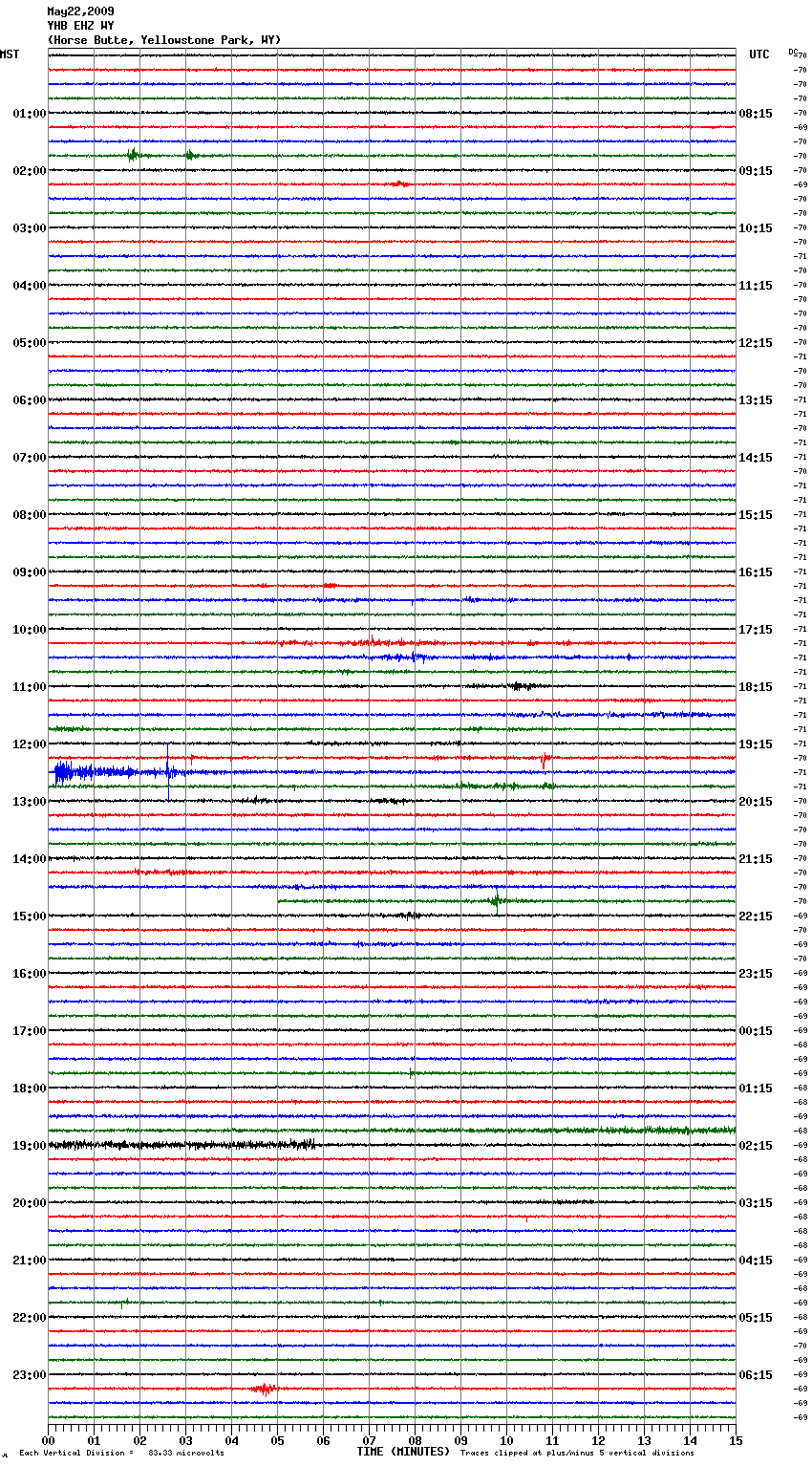The image size is (812, 1466).
Task: Click the red wiggle event after 23:00
Action: pos(263,1389)
